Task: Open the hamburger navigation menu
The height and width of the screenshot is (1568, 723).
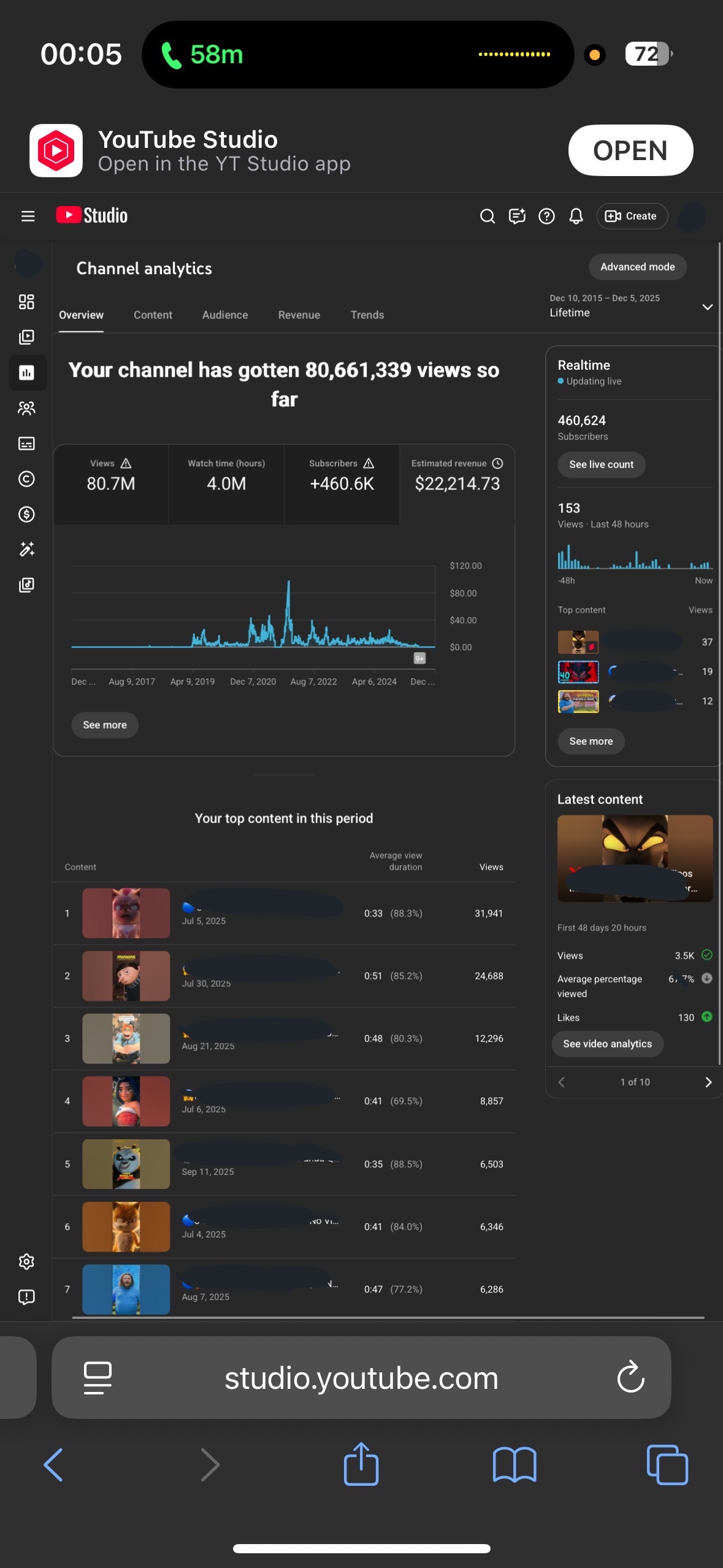Action: [28, 216]
